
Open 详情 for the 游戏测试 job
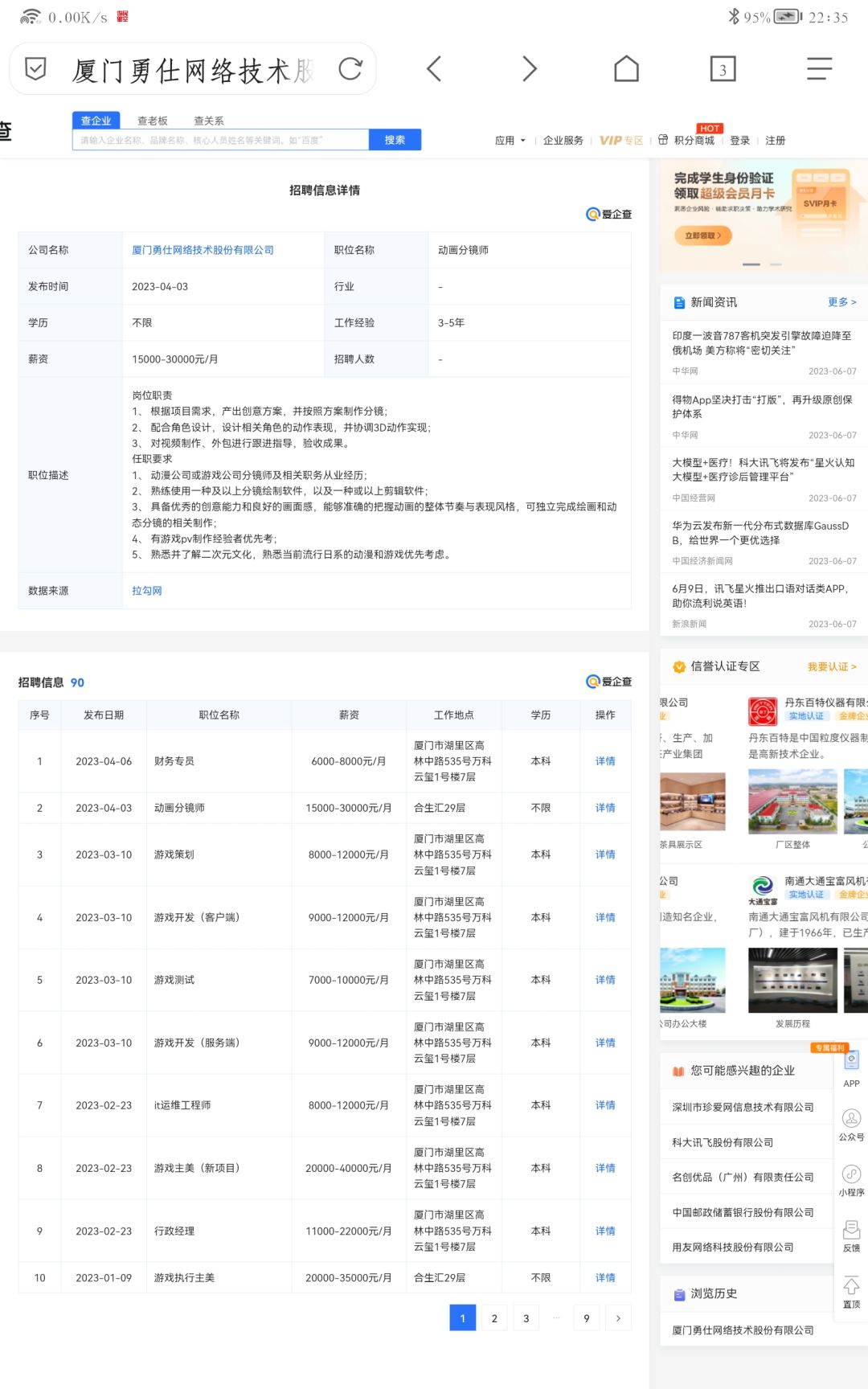pos(605,980)
